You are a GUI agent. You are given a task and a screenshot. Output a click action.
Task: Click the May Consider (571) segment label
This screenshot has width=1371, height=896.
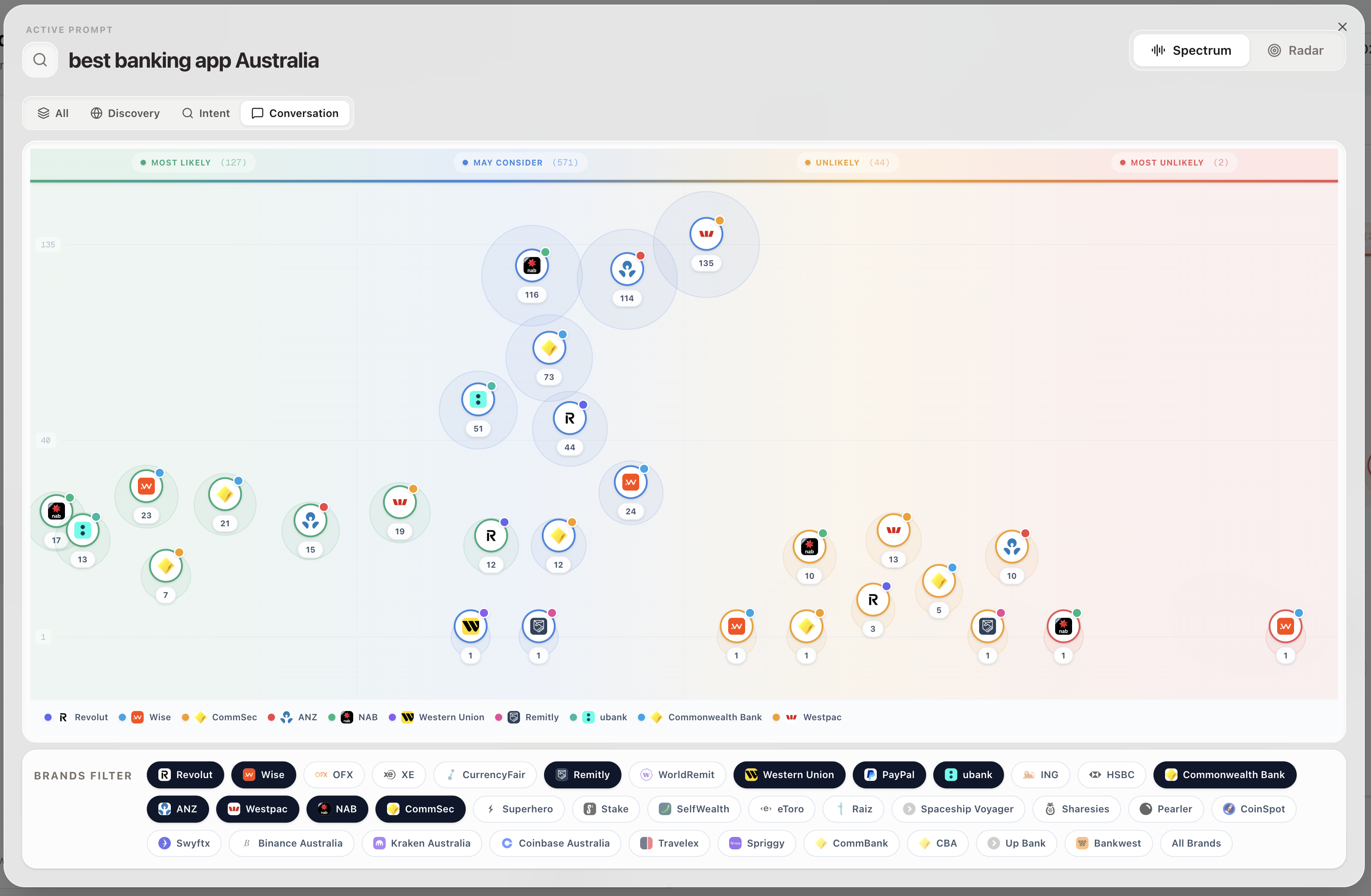pos(520,162)
